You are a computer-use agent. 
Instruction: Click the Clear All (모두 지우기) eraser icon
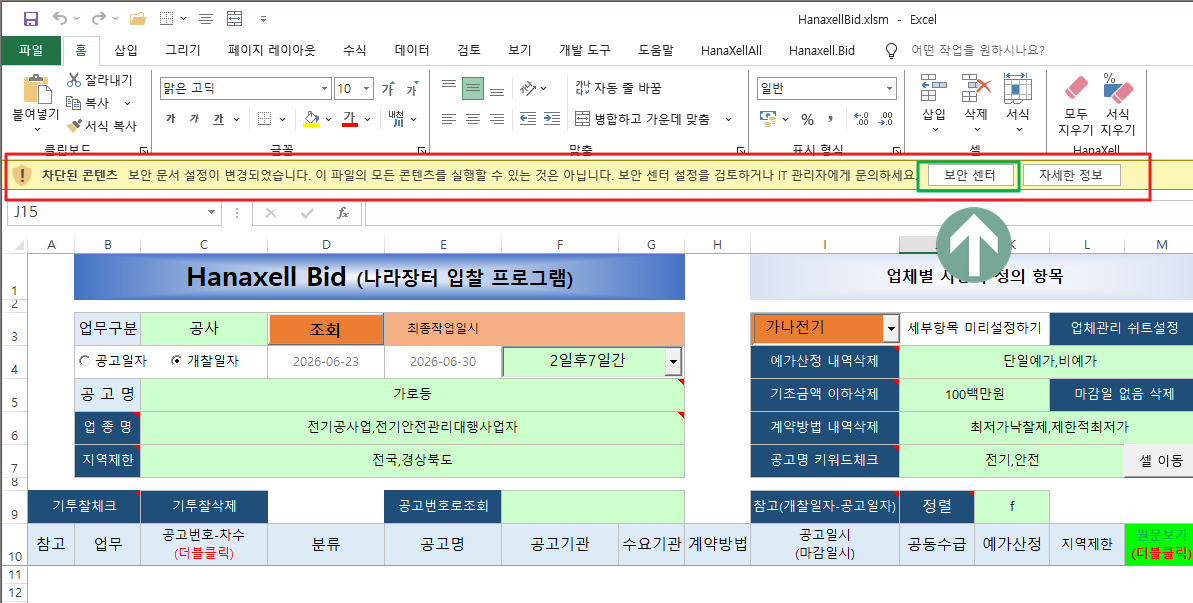(x=1076, y=89)
